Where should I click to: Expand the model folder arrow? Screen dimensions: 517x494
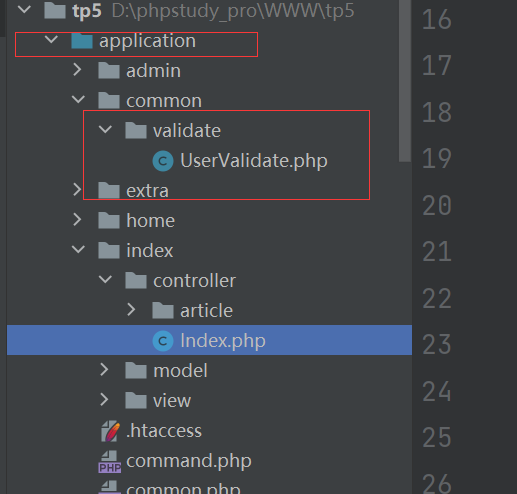pos(104,370)
